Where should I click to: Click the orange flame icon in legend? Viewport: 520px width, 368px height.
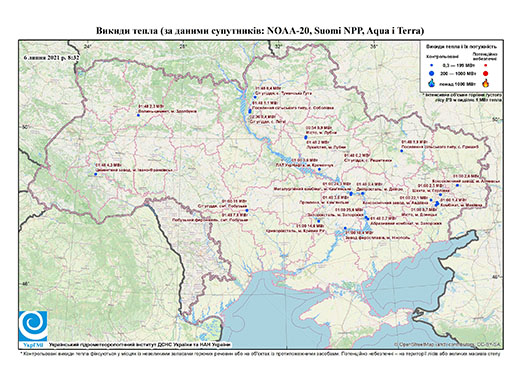[486, 83]
